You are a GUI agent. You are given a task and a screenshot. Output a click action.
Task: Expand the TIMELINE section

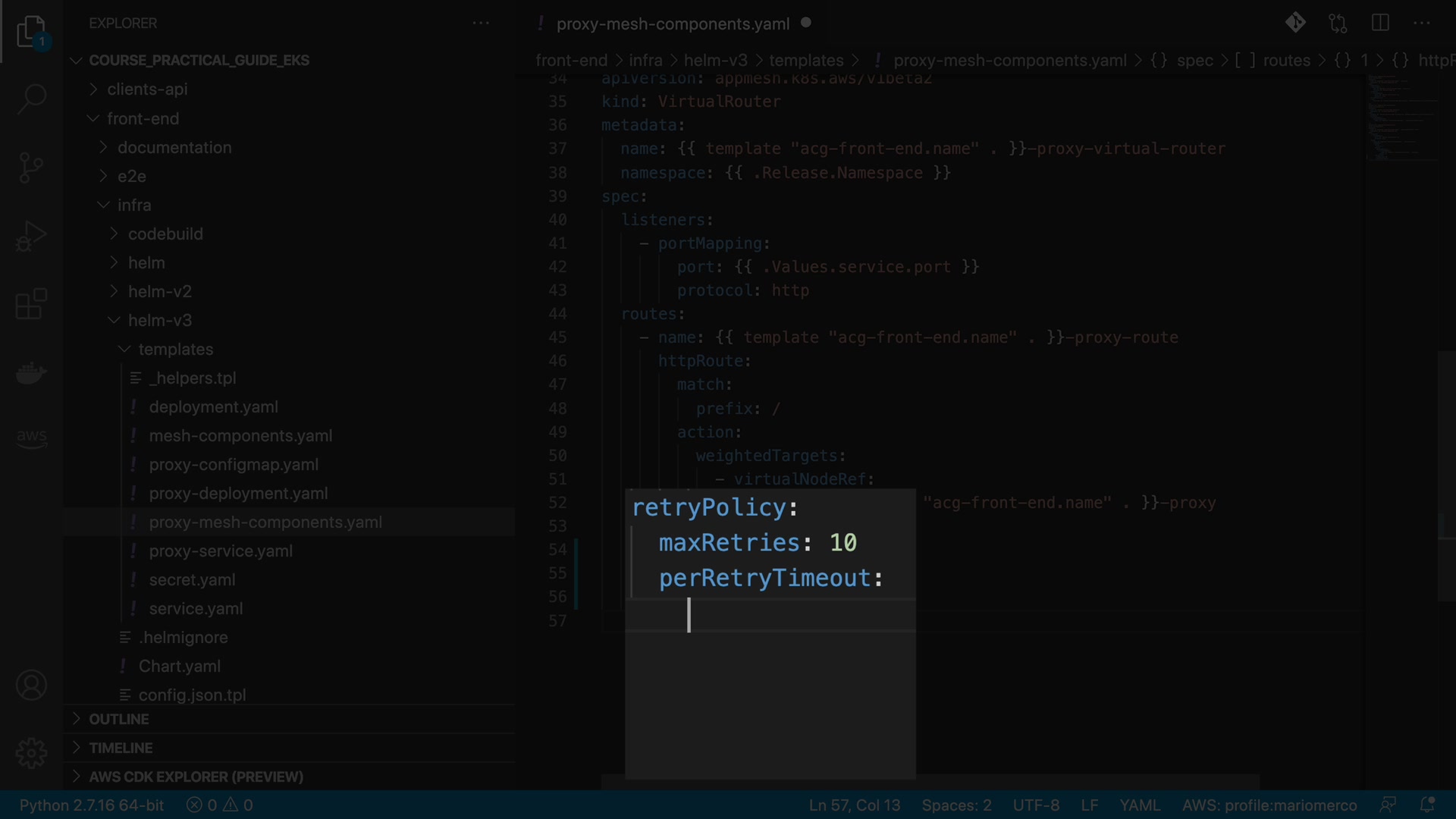(x=120, y=748)
